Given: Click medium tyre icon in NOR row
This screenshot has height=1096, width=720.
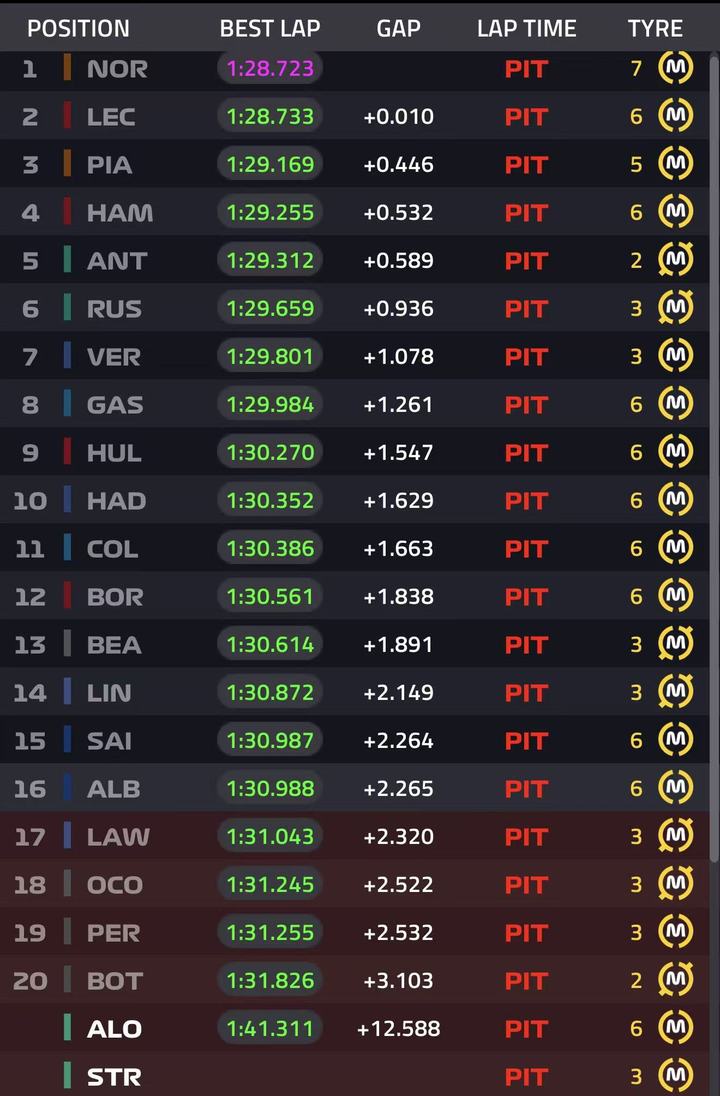Looking at the screenshot, I should tap(675, 68).
